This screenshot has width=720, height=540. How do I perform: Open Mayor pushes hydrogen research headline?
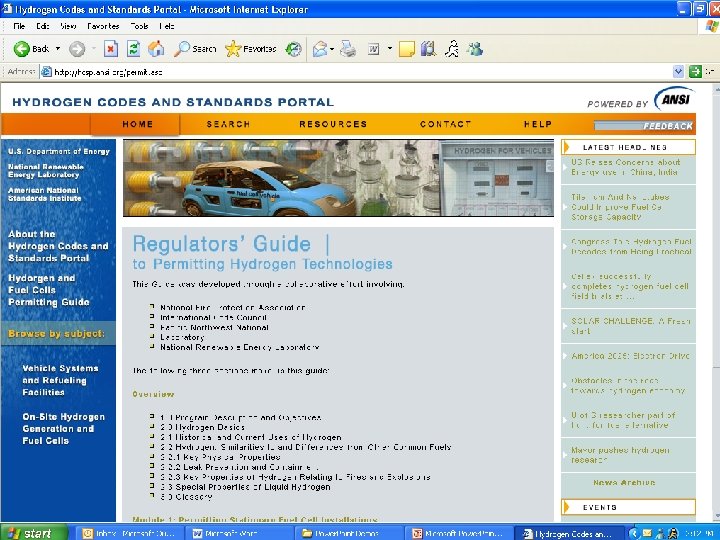[620, 455]
